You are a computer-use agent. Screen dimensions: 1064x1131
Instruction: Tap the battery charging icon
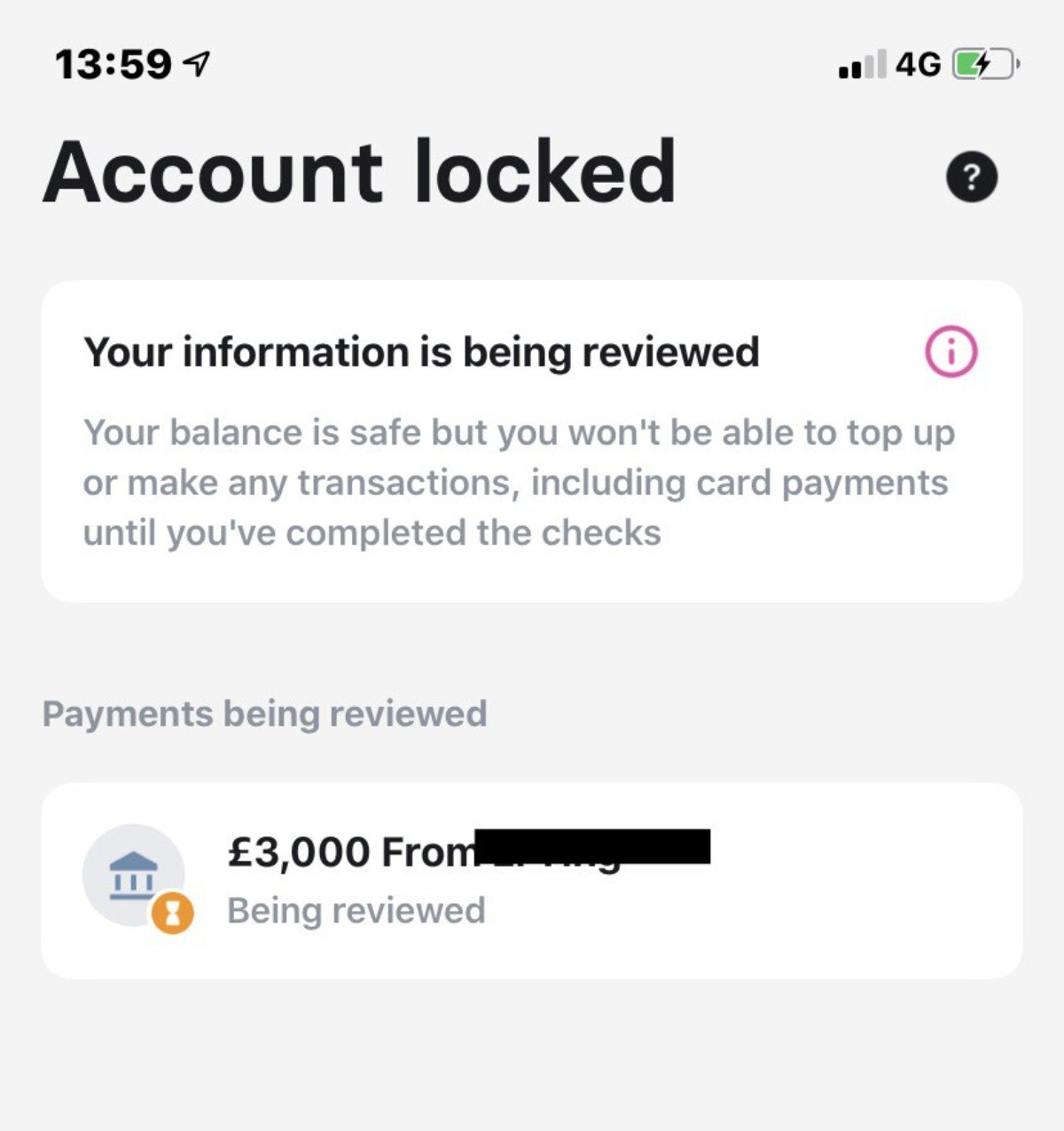pos(985,64)
